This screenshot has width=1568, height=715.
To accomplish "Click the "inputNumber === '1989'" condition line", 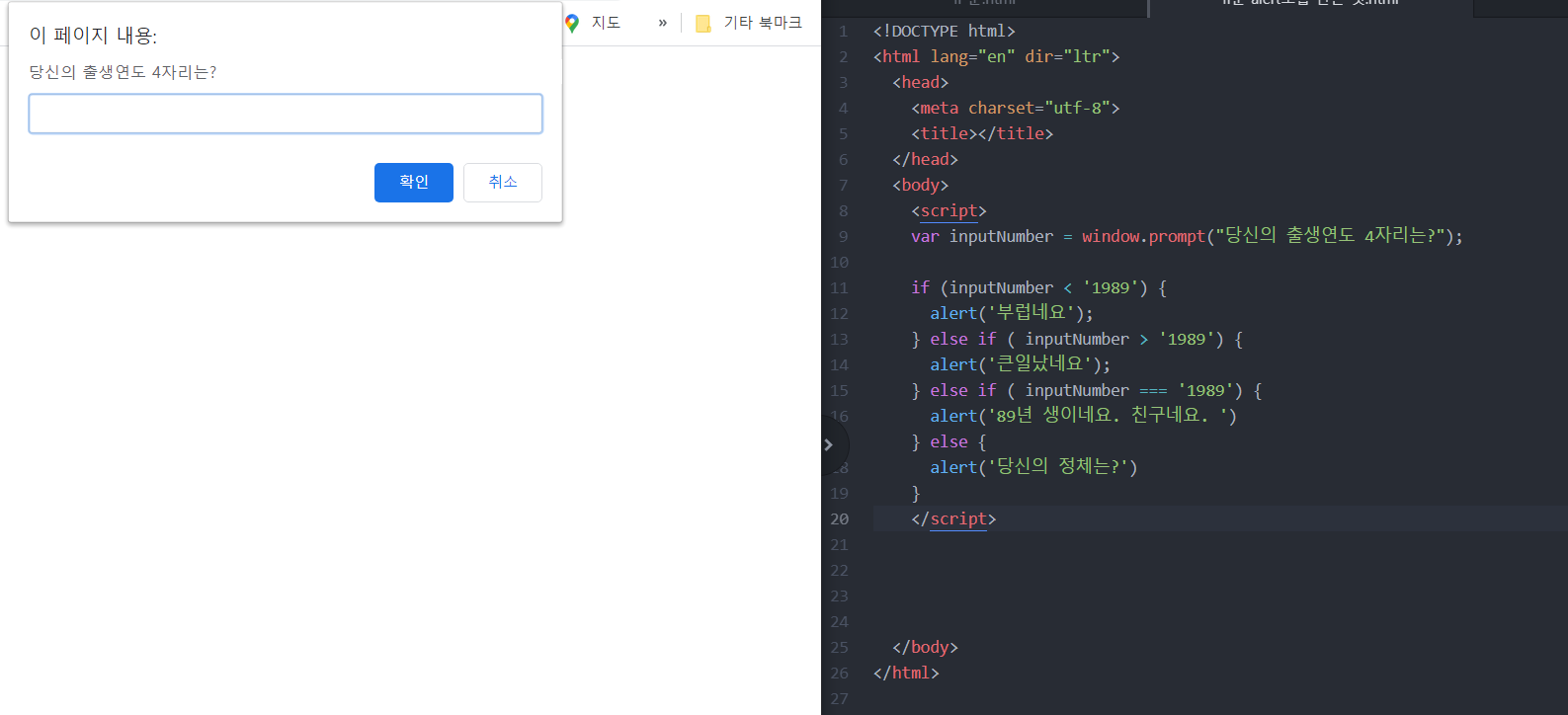I will 1086,391.
